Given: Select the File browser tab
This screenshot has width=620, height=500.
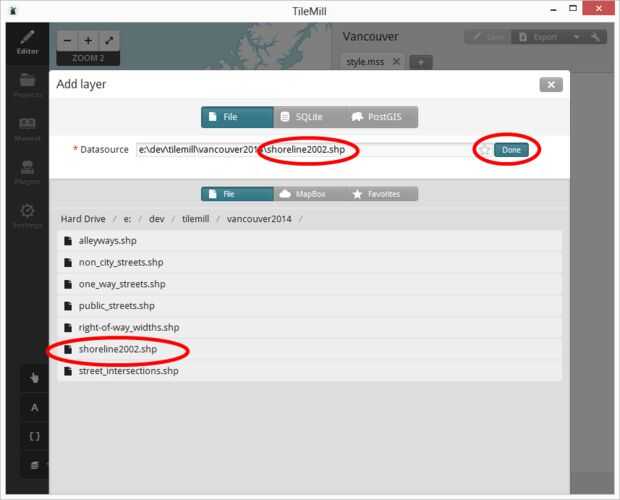Looking at the screenshot, I should [x=237, y=194].
